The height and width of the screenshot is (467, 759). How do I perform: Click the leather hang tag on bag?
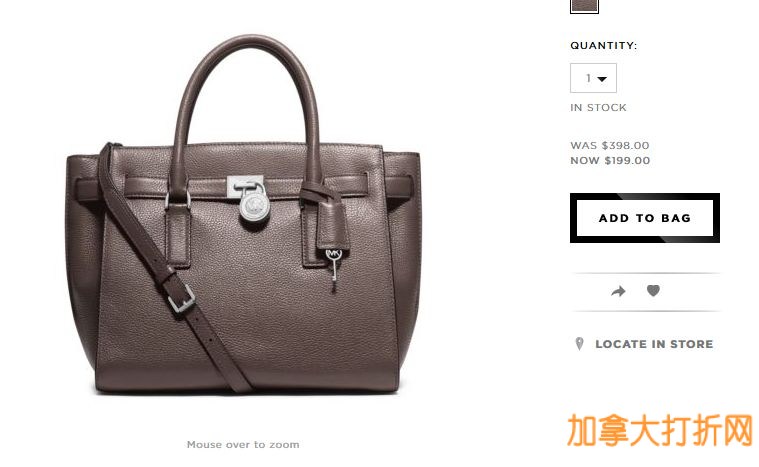coord(333,226)
